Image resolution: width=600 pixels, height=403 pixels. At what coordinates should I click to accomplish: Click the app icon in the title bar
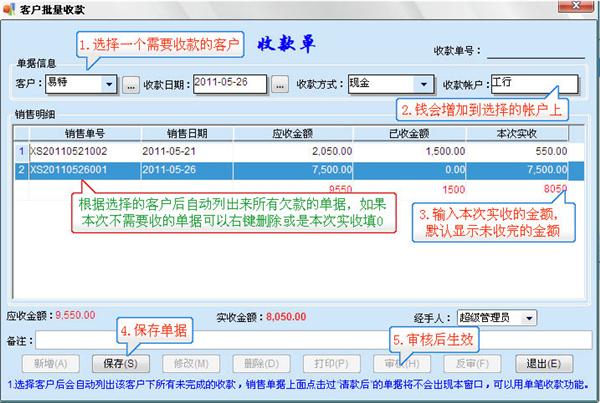(x=10, y=9)
